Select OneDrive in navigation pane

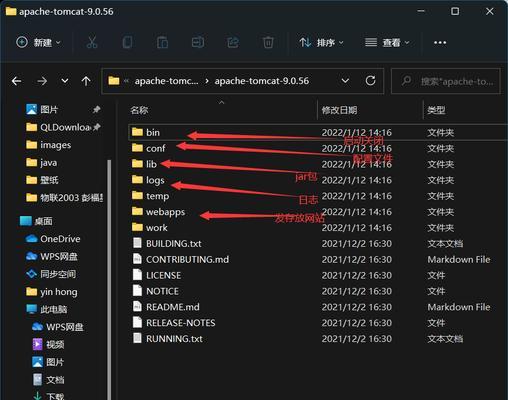point(53,239)
